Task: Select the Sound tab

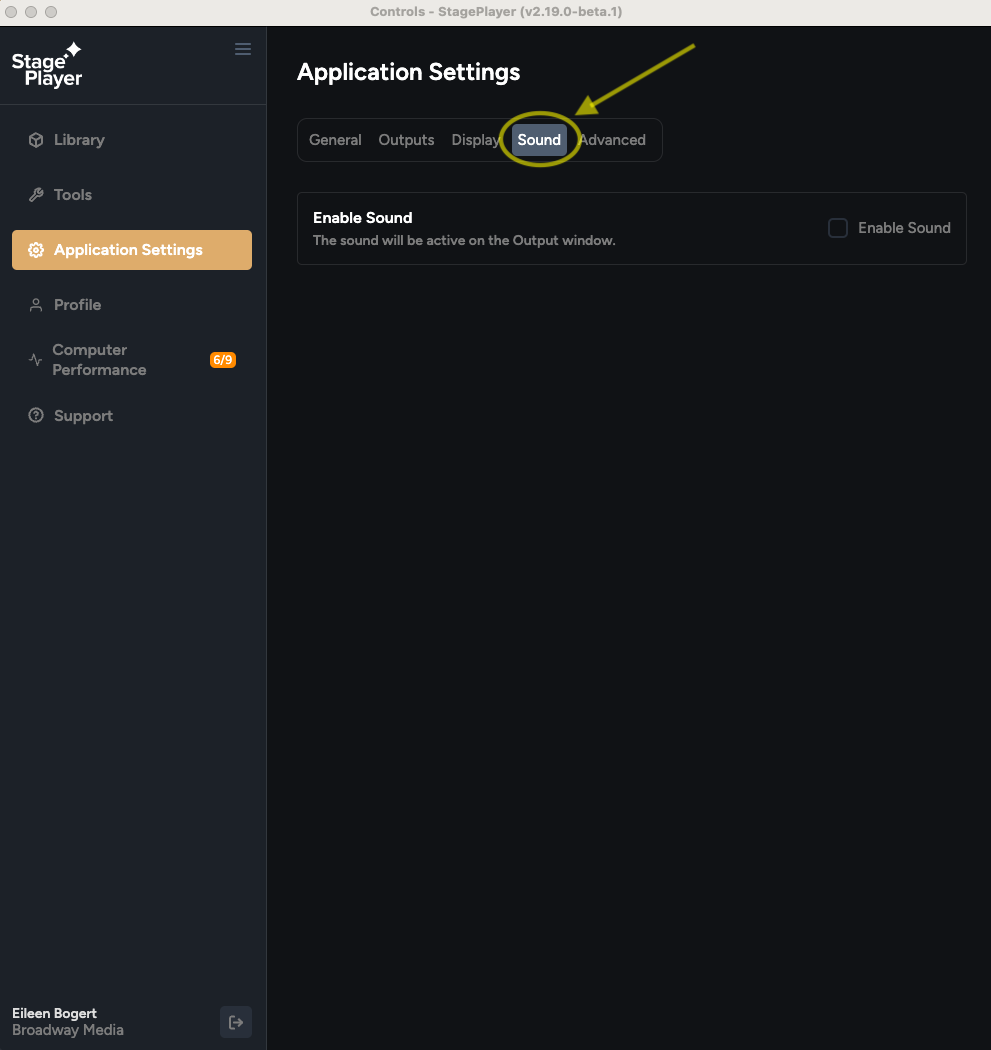Action: click(x=539, y=140)
